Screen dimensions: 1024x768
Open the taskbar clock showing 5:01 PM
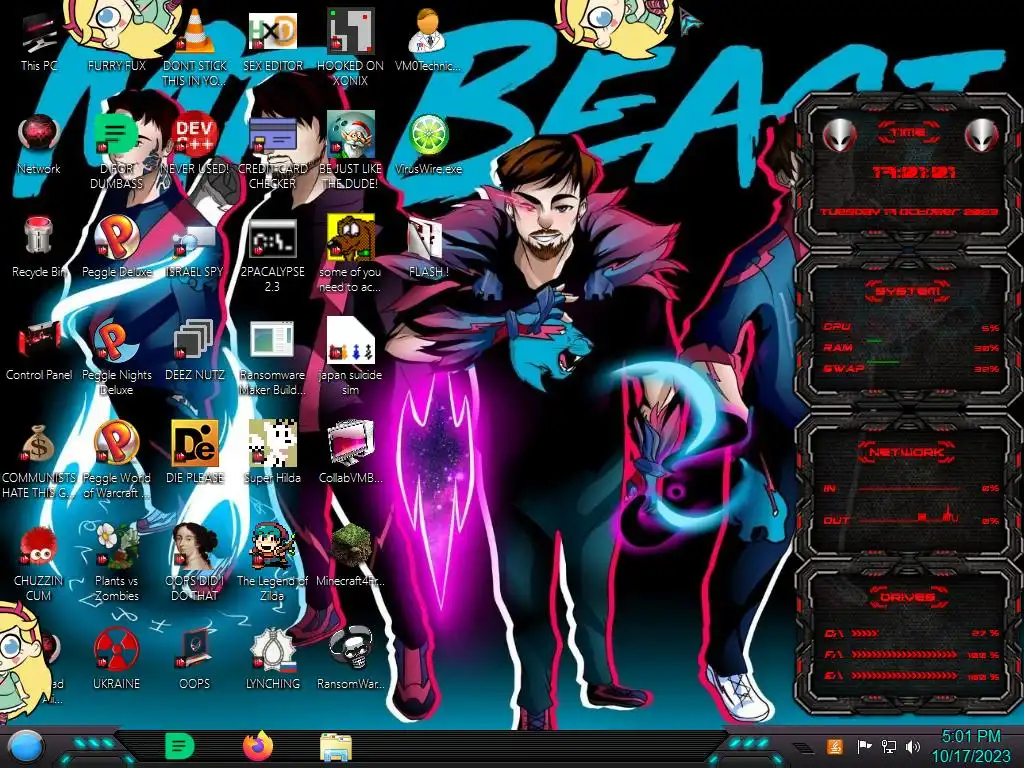(x=970, y=746)
